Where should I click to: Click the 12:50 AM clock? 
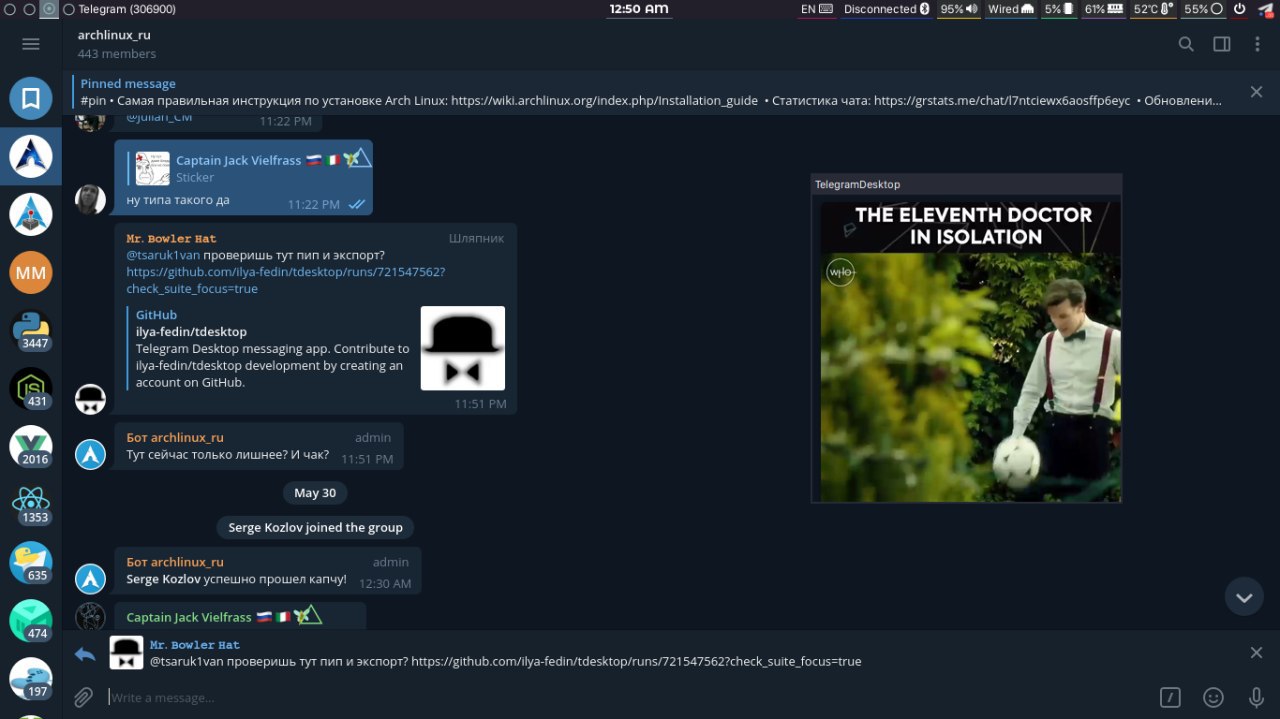638,9
